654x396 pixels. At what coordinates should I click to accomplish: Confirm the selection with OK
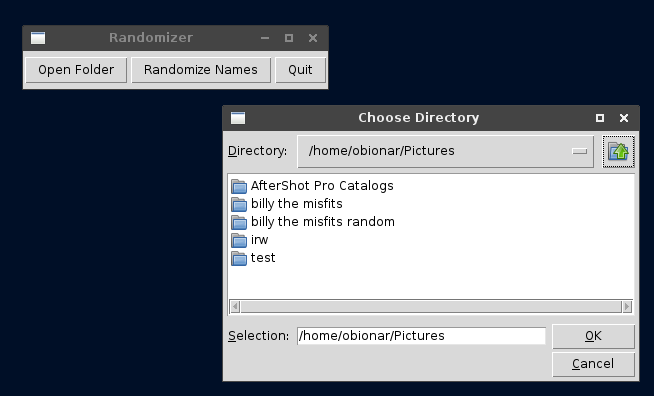[x=593, y=336]
